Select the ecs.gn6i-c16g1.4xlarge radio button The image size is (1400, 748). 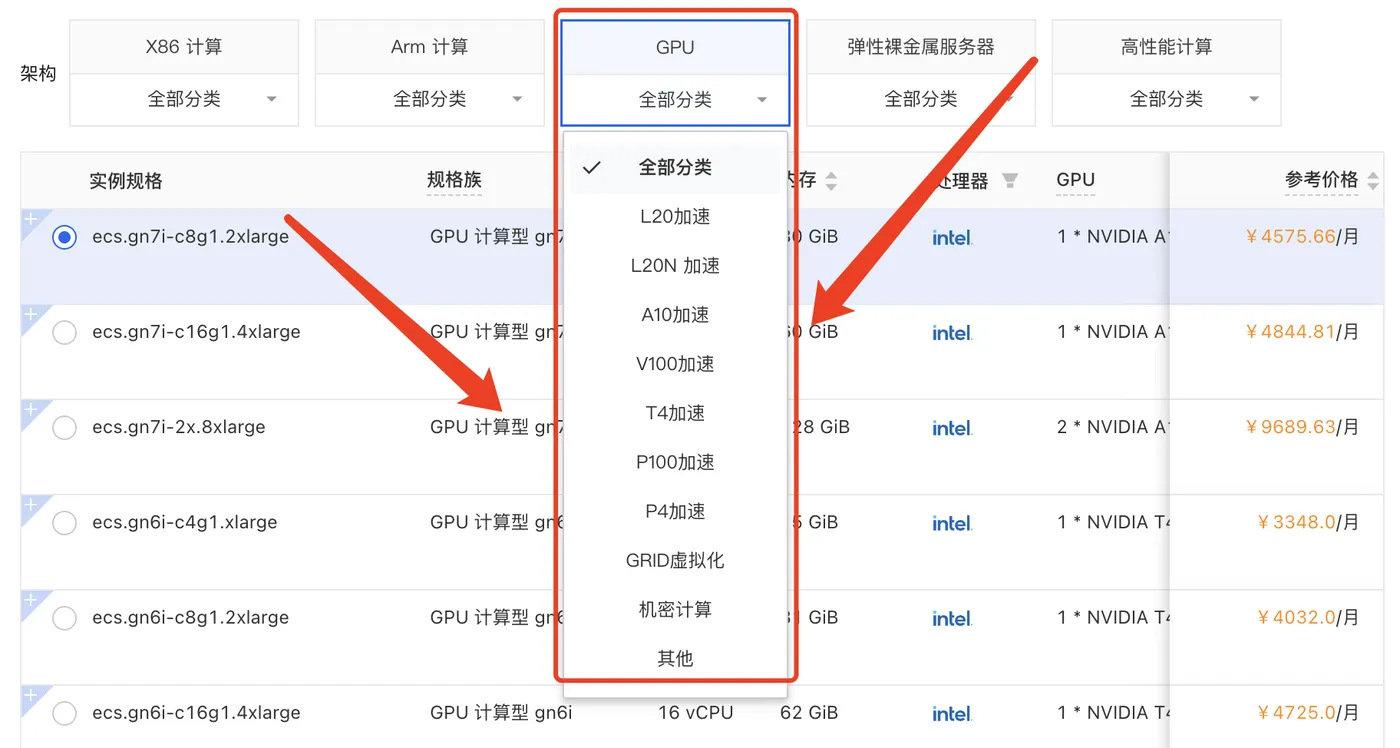coord(64,713)
